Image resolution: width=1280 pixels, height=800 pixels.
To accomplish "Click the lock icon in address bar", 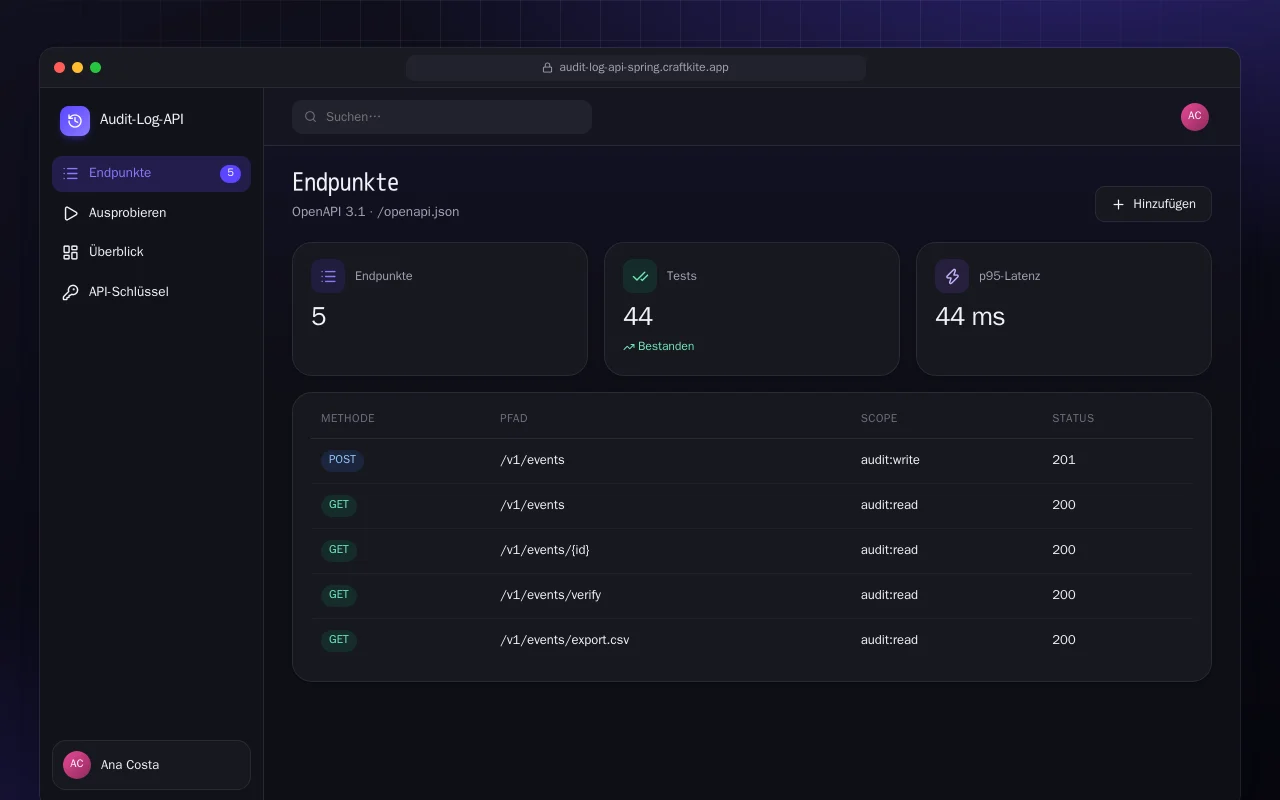I will pos(547,68).
